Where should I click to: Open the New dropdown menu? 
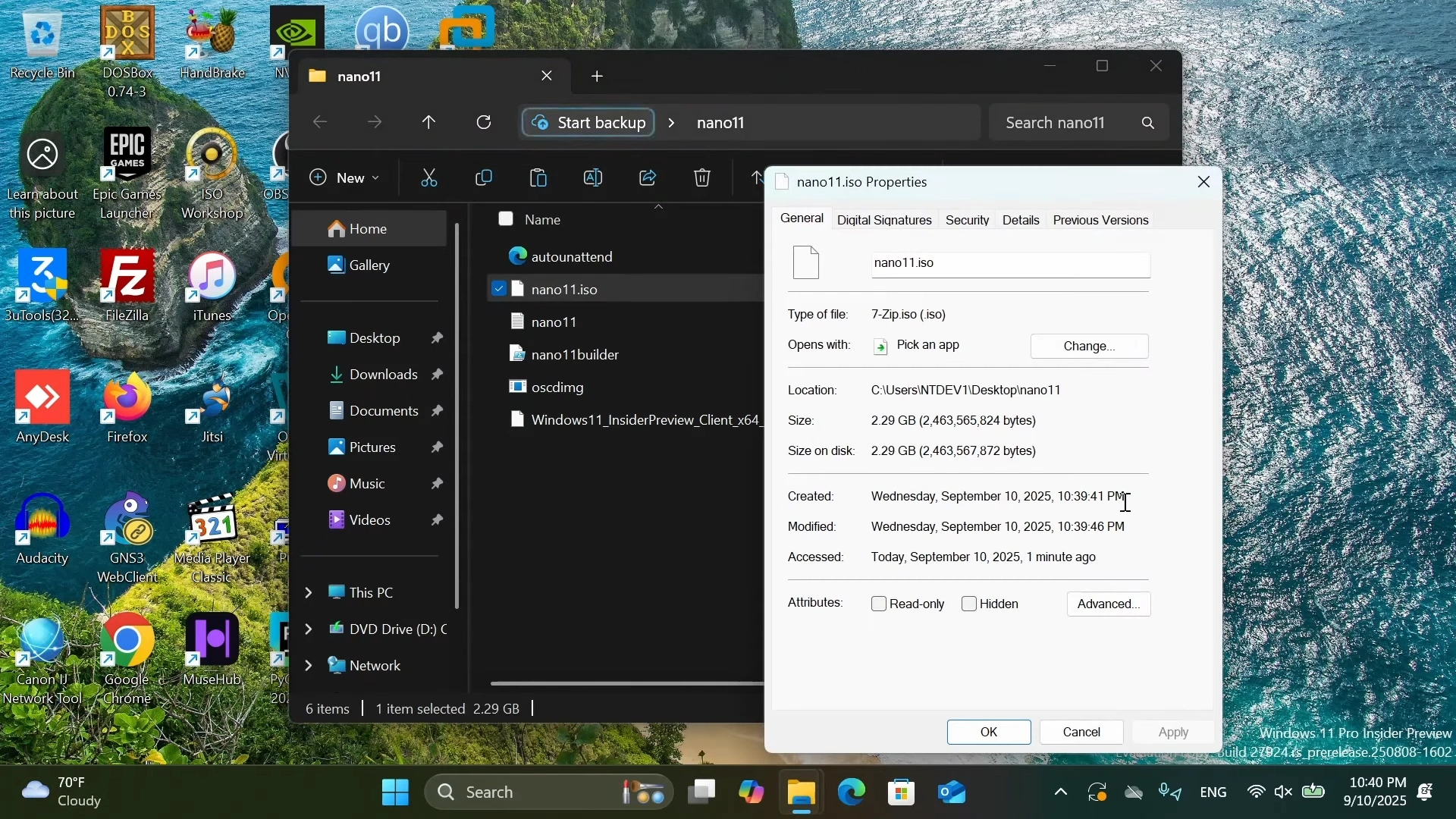(x=345, y=178)
